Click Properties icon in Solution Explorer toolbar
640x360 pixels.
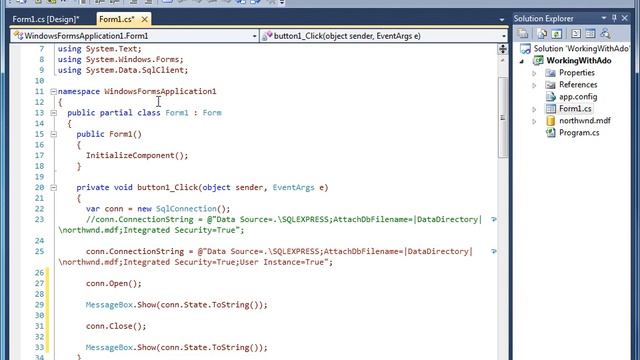point(523,34)
